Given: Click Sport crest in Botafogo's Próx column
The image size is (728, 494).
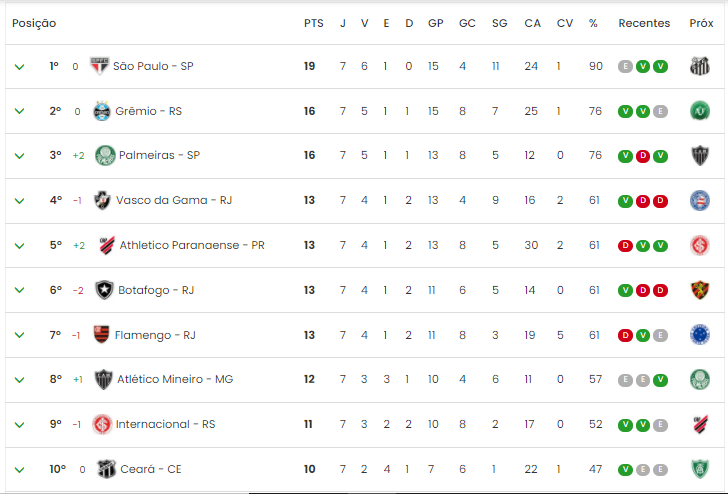Looking at the screenshot, I should [x=700, y=290].
